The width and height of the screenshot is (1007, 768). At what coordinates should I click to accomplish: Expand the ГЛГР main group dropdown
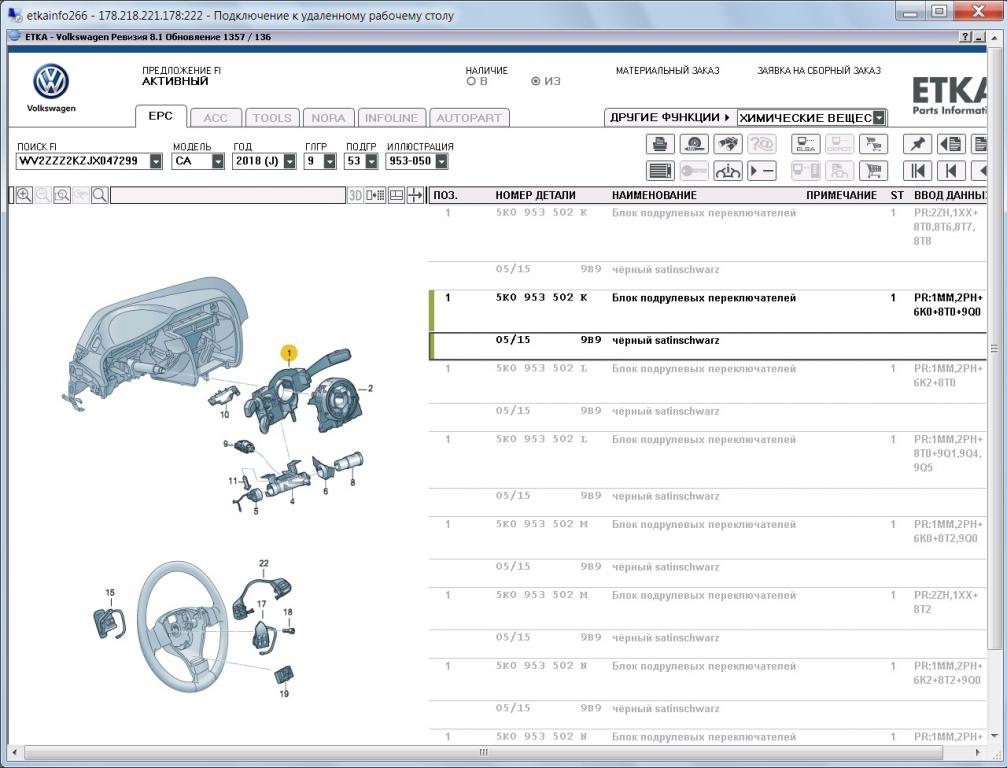(x=330, y=161)
